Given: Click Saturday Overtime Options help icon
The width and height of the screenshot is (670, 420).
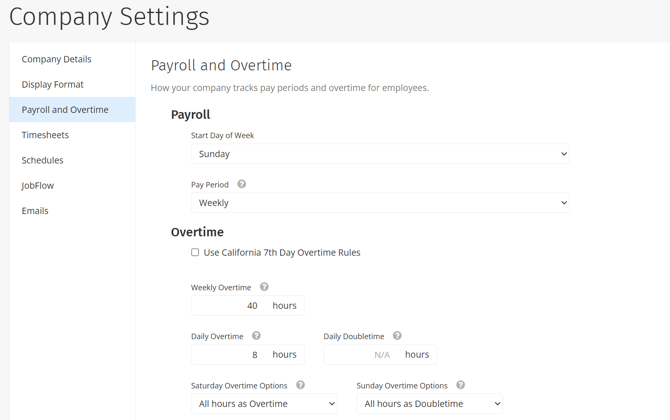Looking at the screenshot, I should point(300,385).
